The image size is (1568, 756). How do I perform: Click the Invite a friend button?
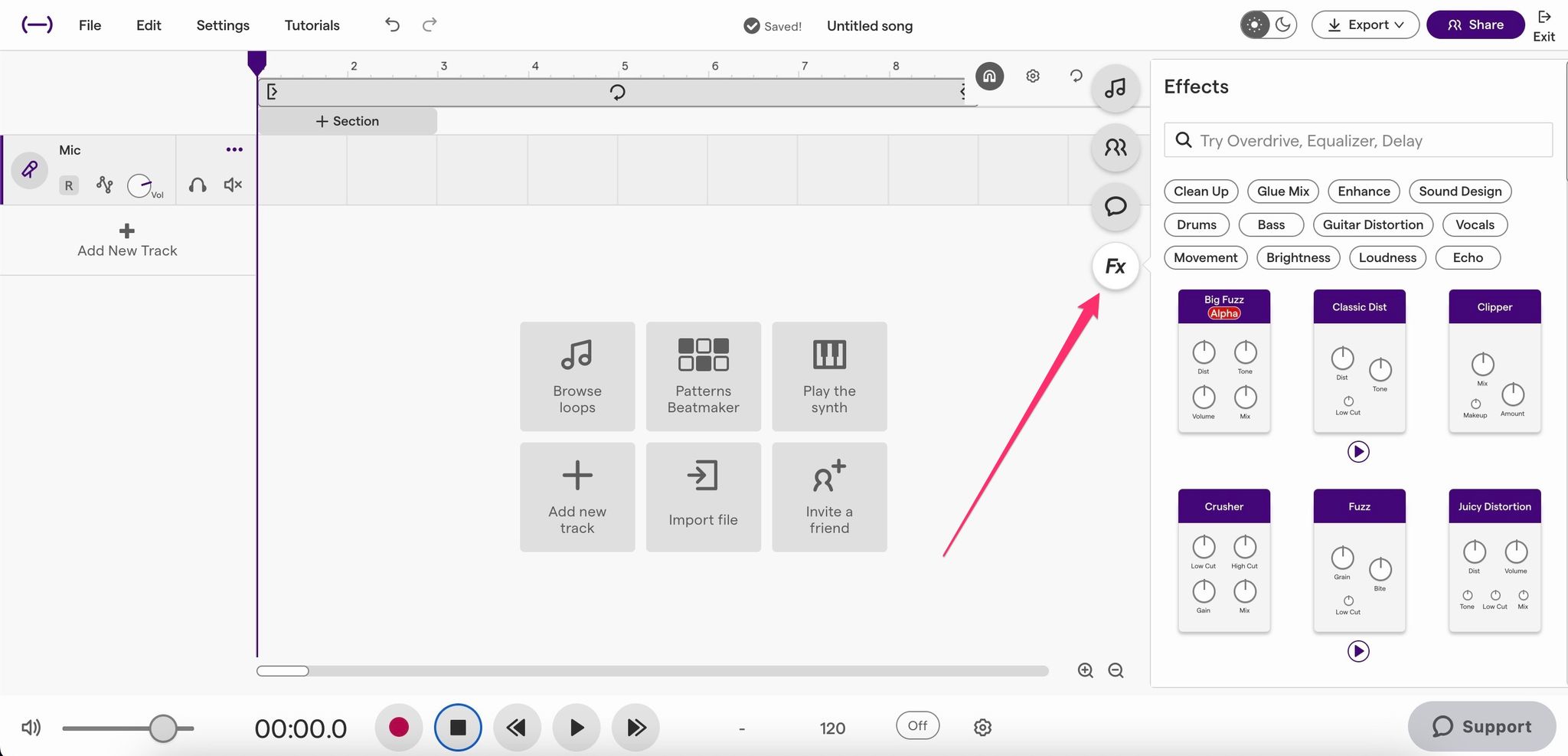829,496
